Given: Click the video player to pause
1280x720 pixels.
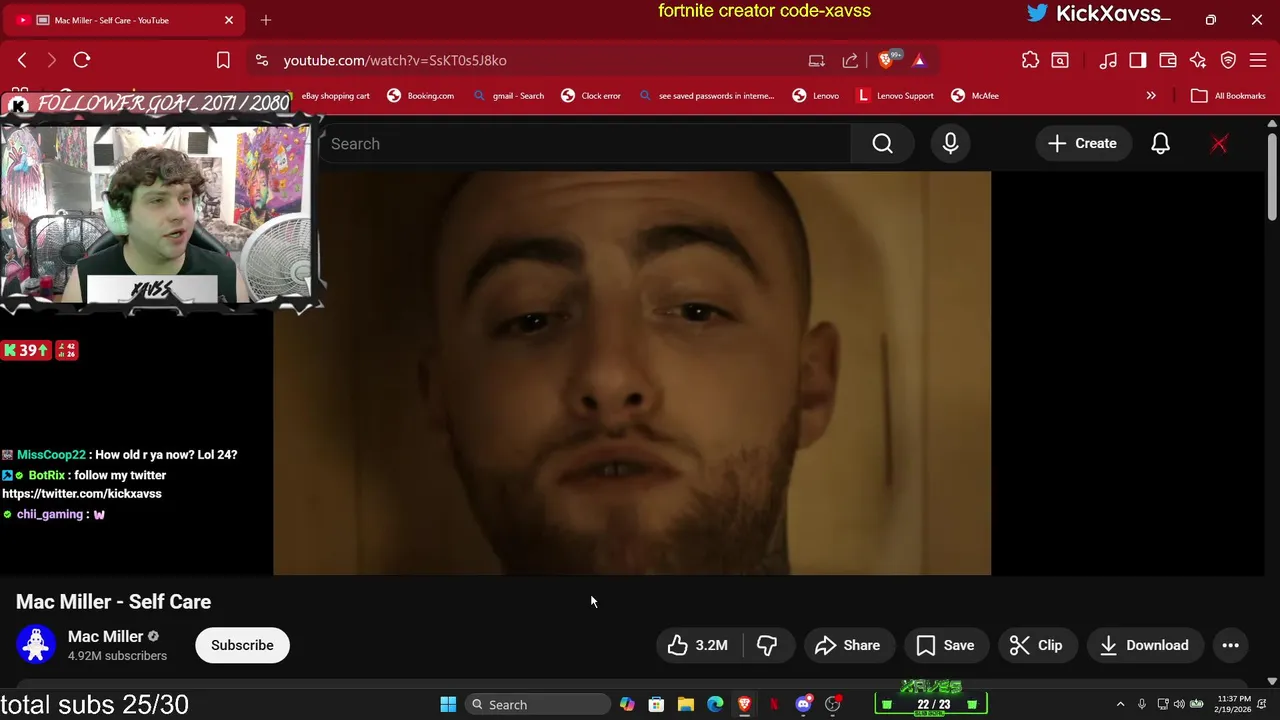Looking at the screenshot, I should 632,373.
